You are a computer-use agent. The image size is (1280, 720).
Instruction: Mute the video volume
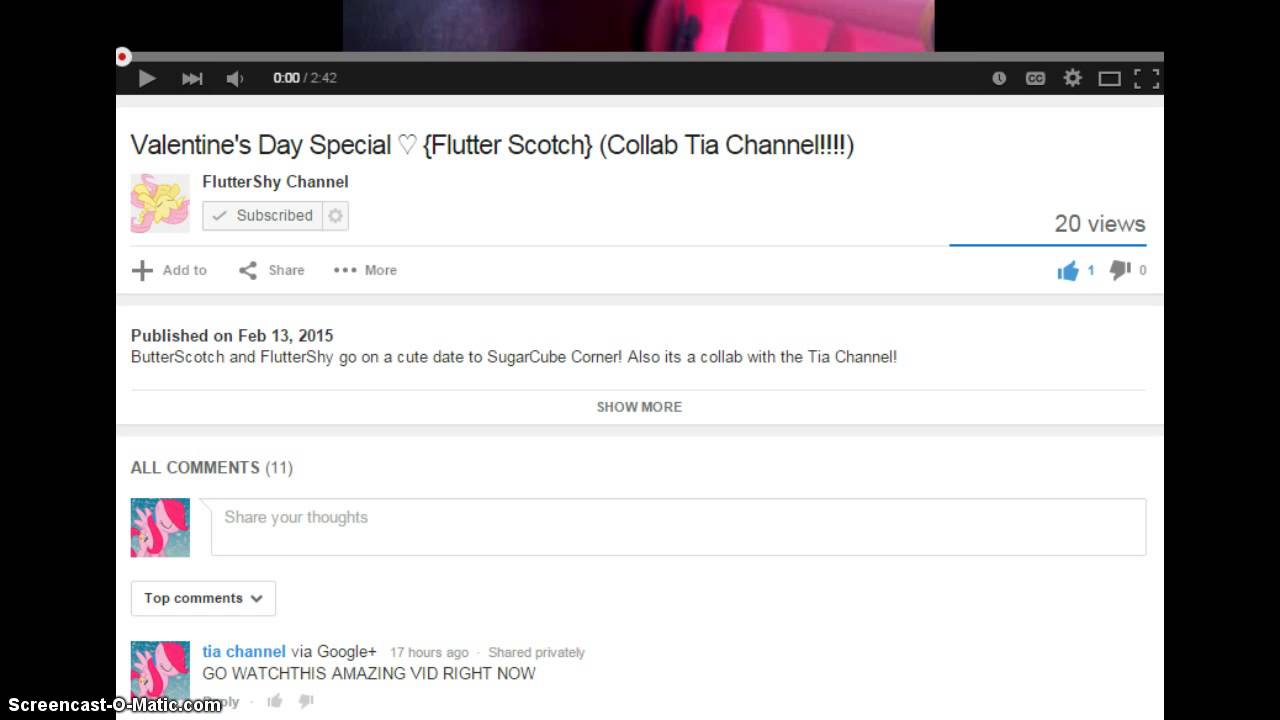tap(235, 78)
